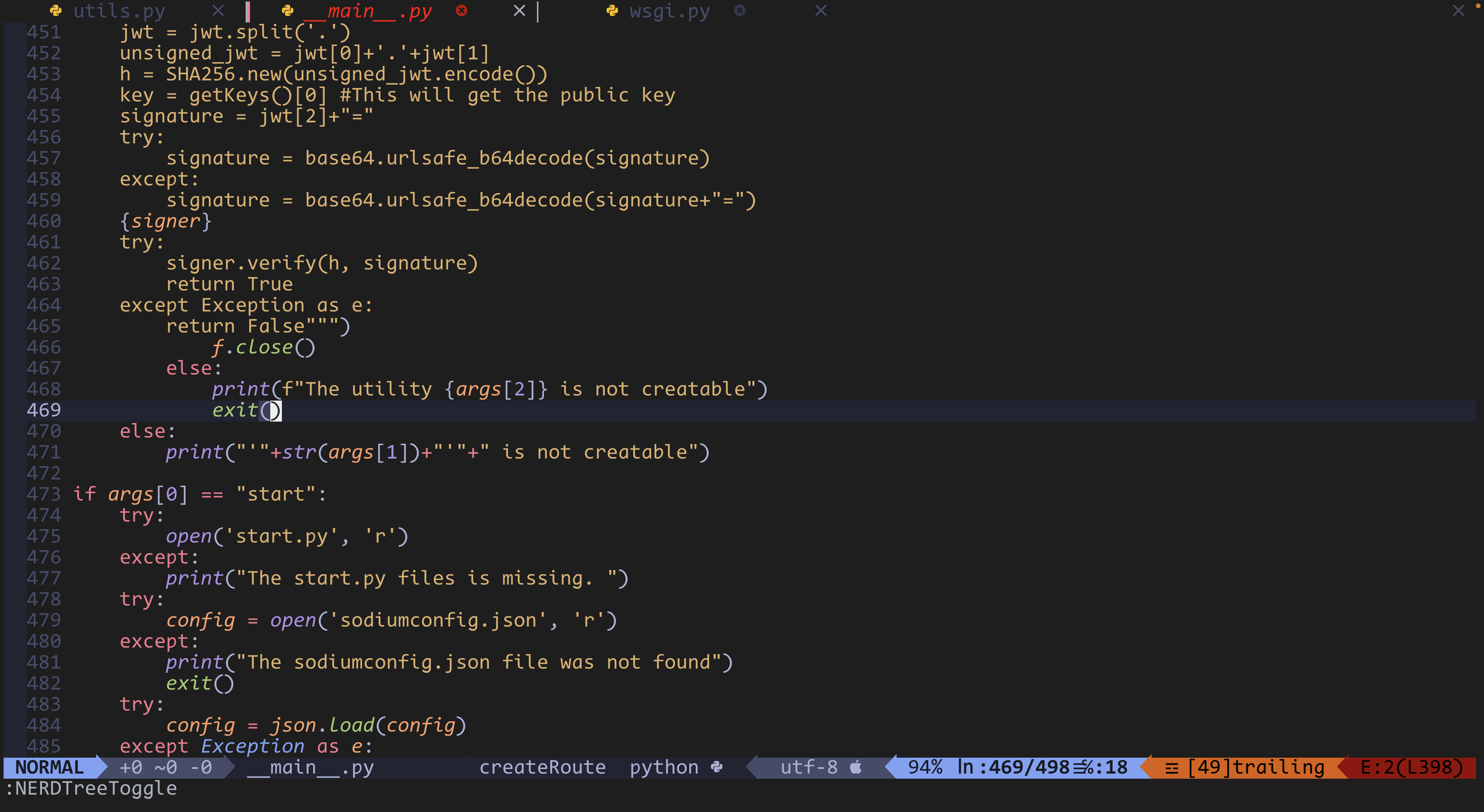Click the ':NERDTreeToggle' command line text
Viewport: 1484px width, 812px height.
(91, 788)
